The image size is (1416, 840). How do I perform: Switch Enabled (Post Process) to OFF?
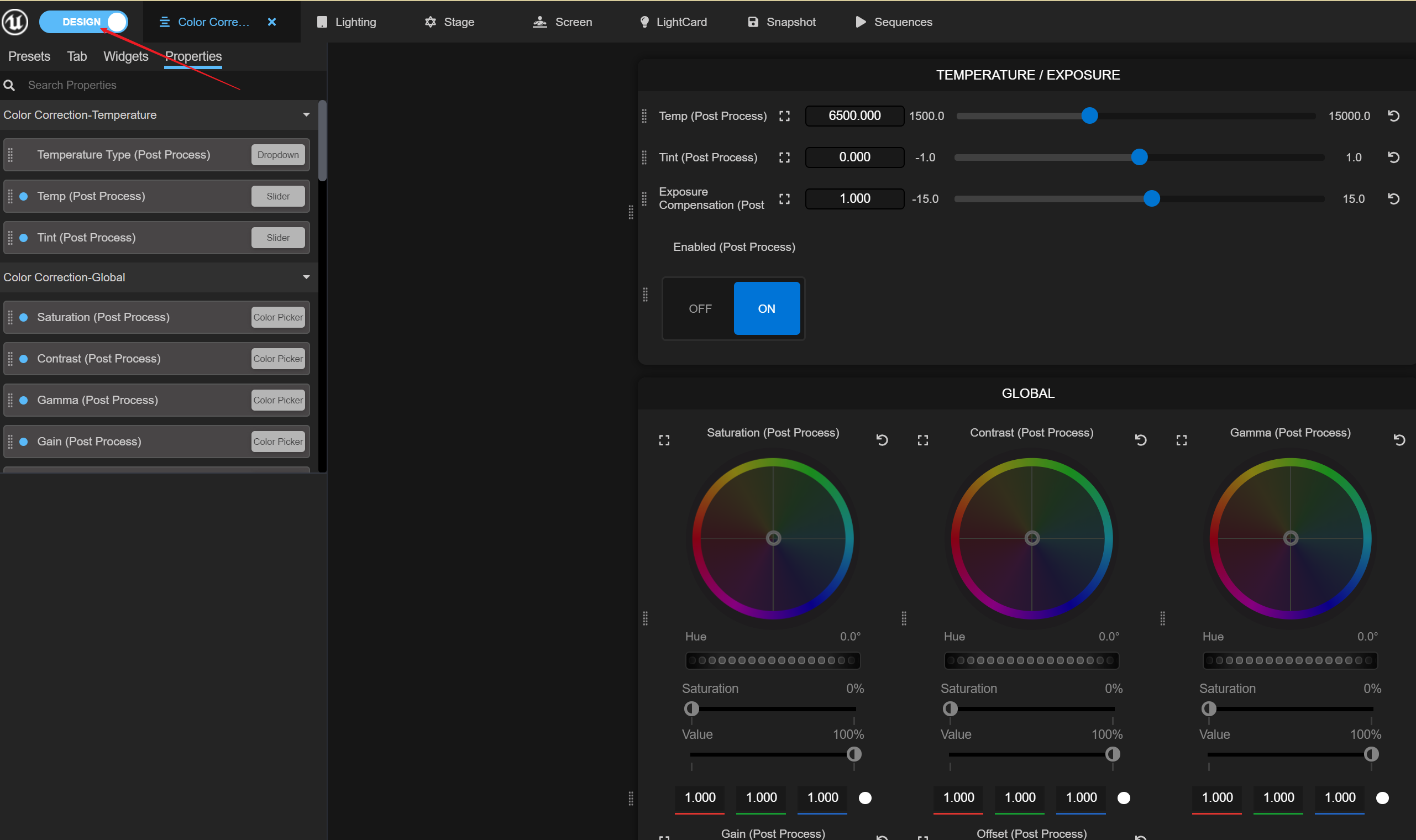(700, 308)
